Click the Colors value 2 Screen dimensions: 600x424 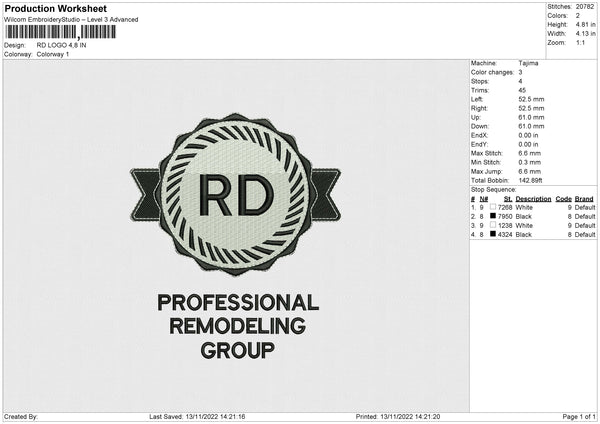578,16
